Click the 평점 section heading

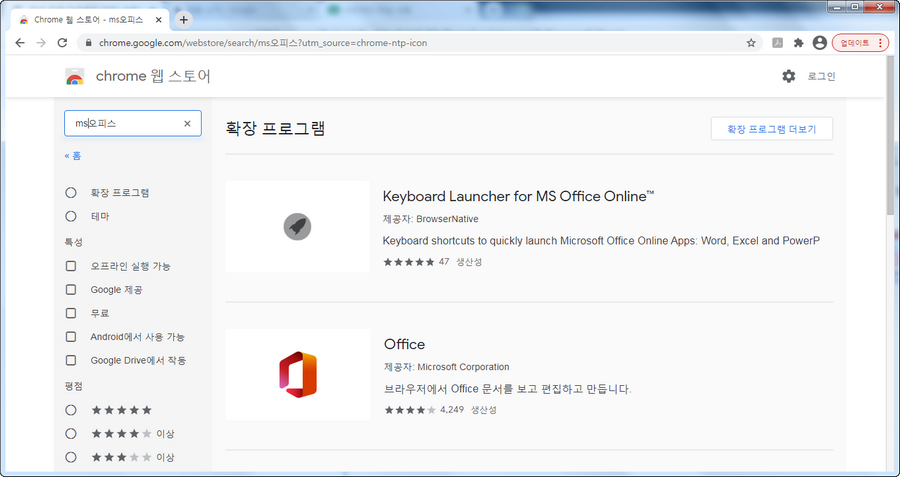[73, 386]
